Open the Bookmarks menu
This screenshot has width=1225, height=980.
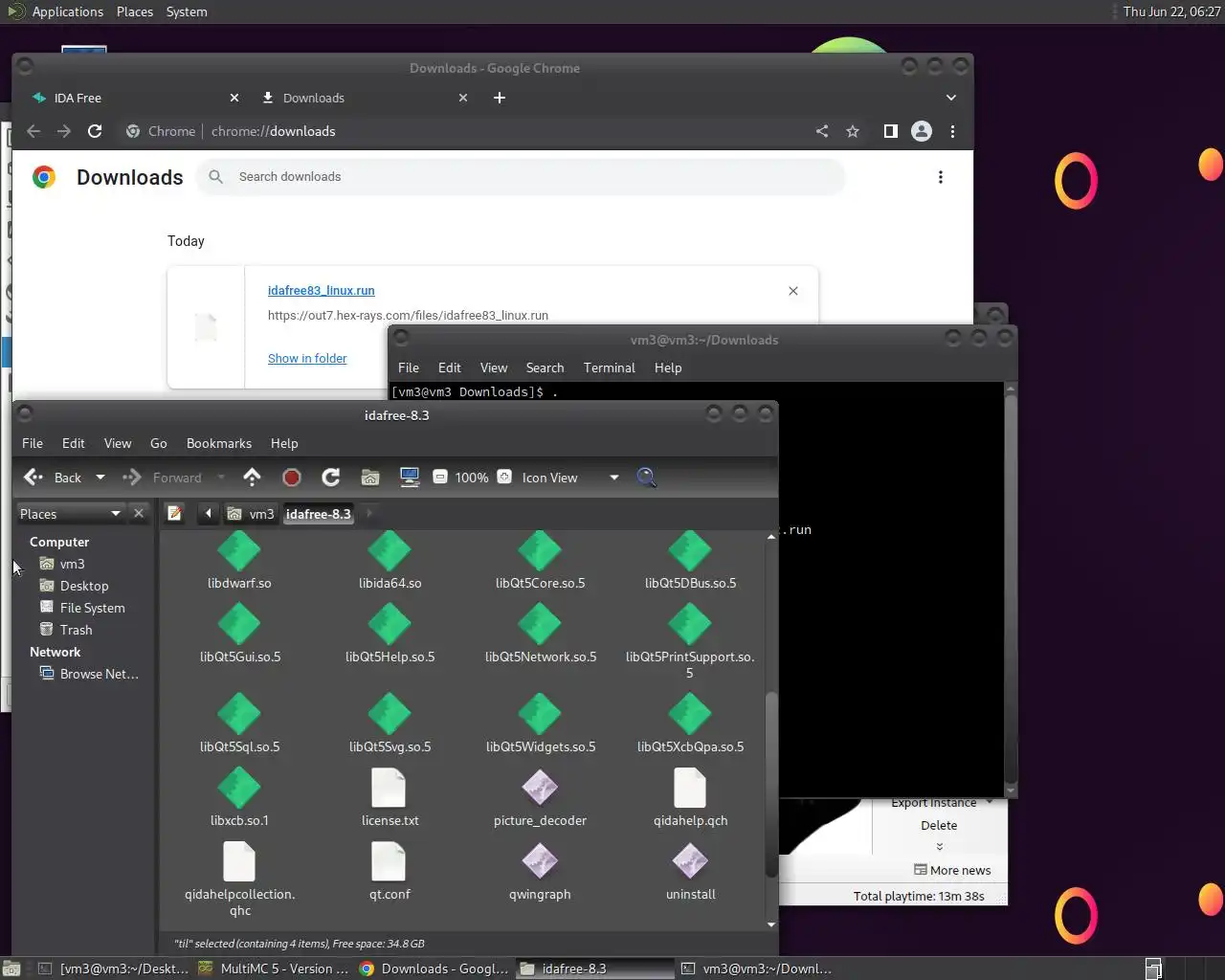point(219,443)
